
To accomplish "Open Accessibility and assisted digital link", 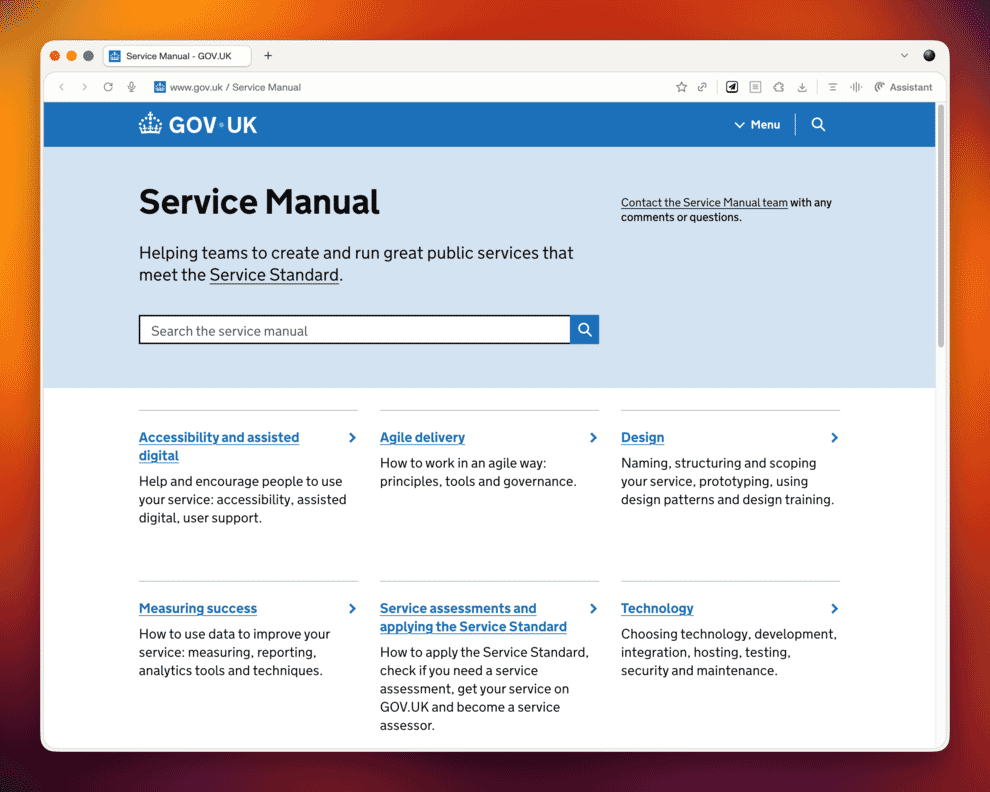I will click(219, 447).
